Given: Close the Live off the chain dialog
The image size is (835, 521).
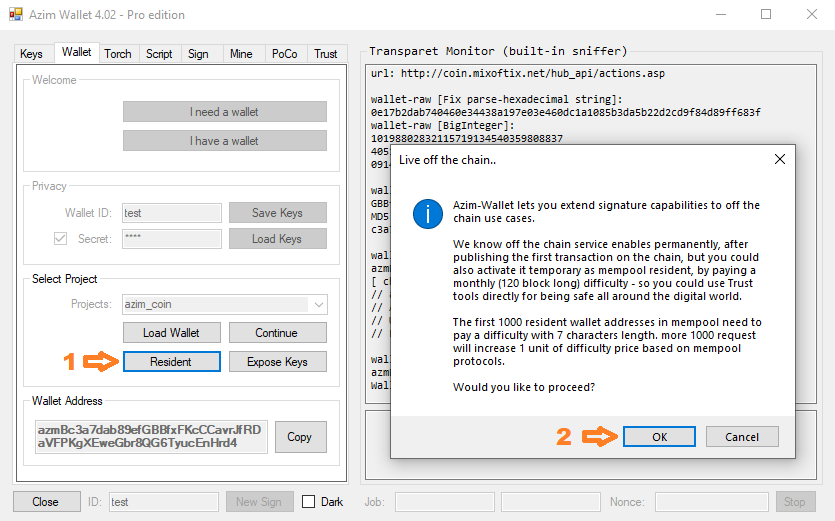Looking at the screenshot, I should pyautogui.click(x=780, y=159).
